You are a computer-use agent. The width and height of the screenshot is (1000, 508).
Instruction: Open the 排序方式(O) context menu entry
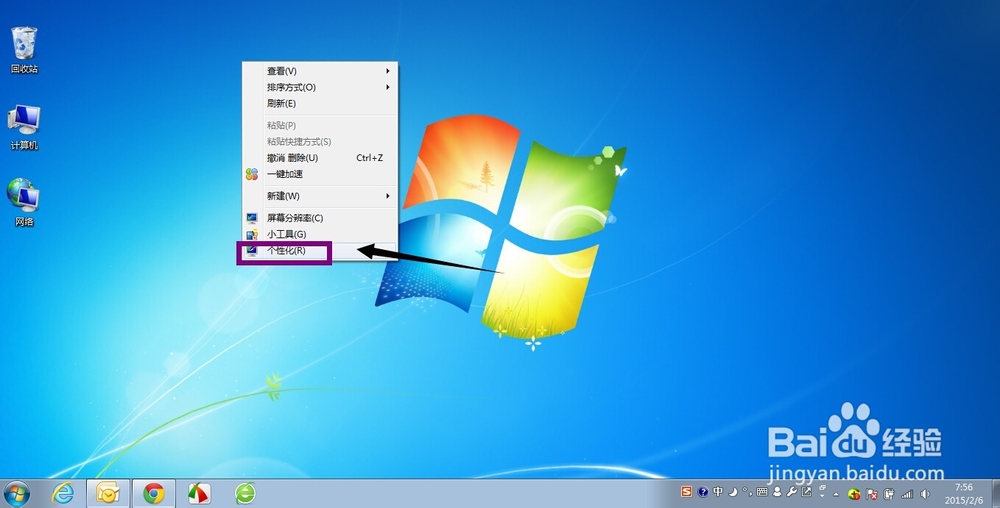320,87
